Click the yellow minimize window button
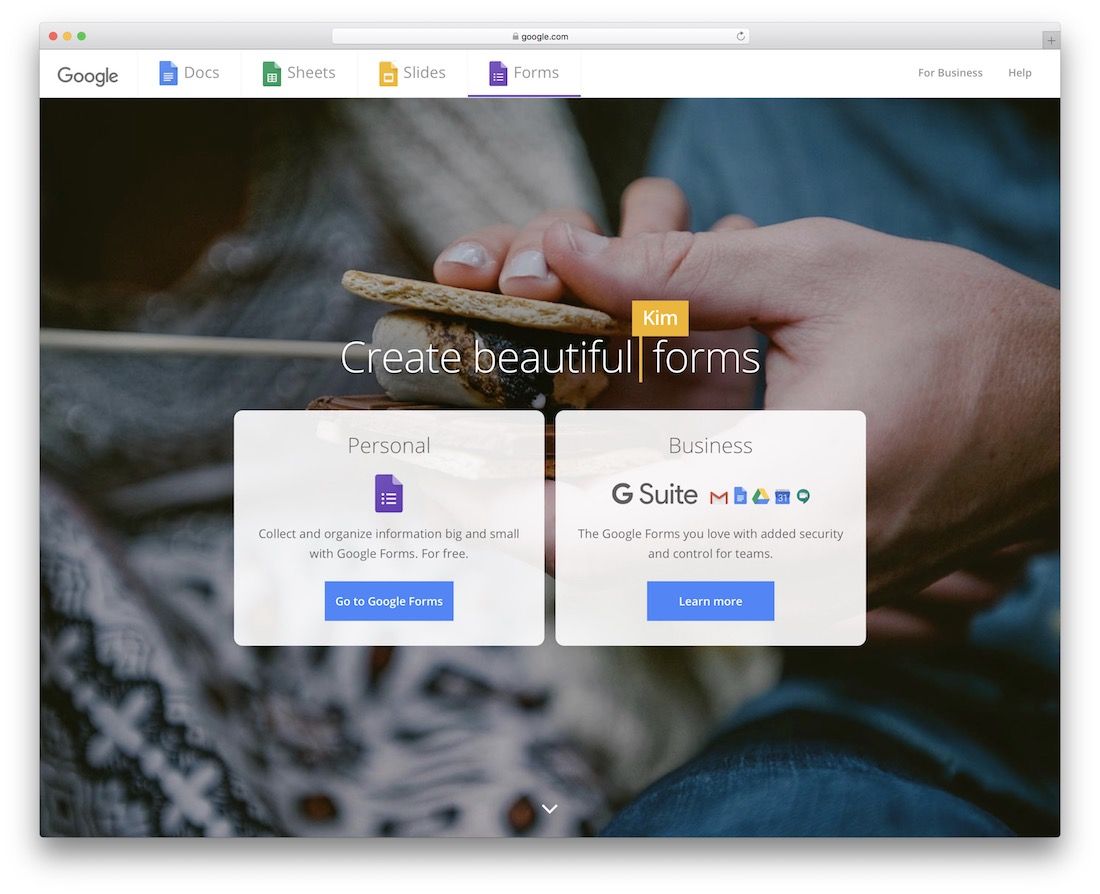The width and height of the screenshot is (1100, 894). click(x=67, y=36)
